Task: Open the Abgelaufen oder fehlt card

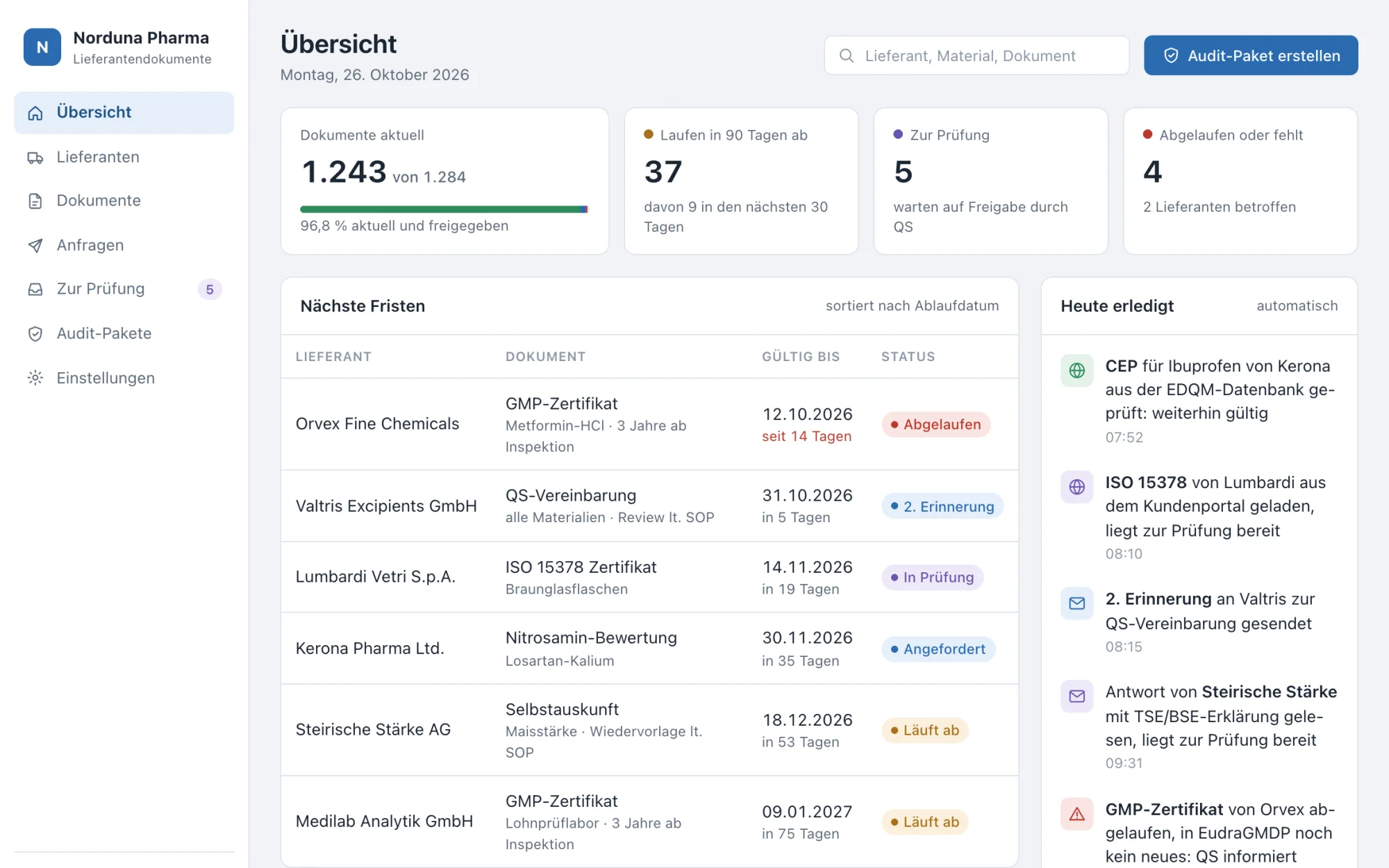Action: coord(1240,181)
